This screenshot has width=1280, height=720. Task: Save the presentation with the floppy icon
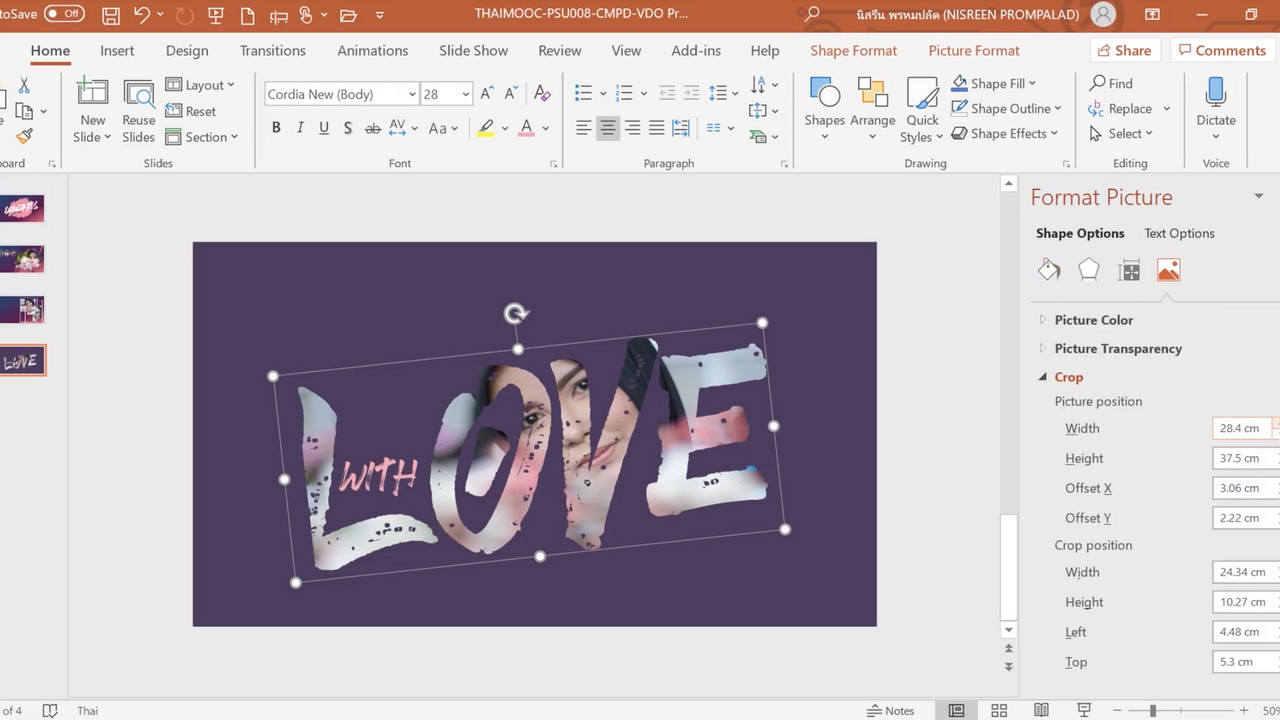[111, 15]
